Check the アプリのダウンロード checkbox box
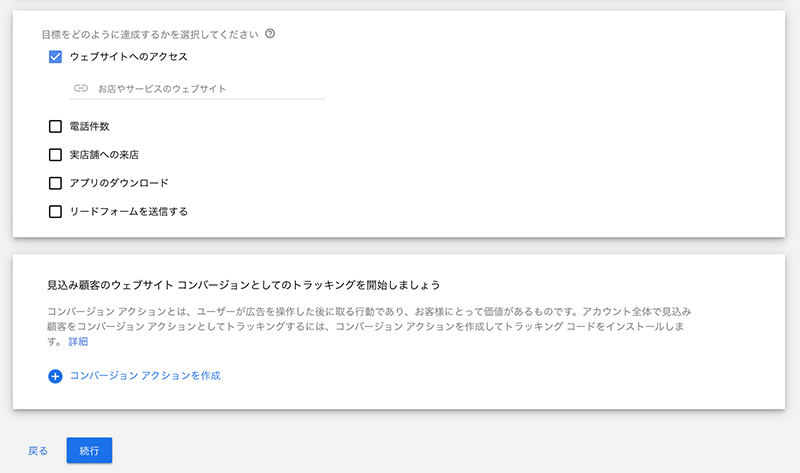The image size is (800, 473). (x=55, y=183)
